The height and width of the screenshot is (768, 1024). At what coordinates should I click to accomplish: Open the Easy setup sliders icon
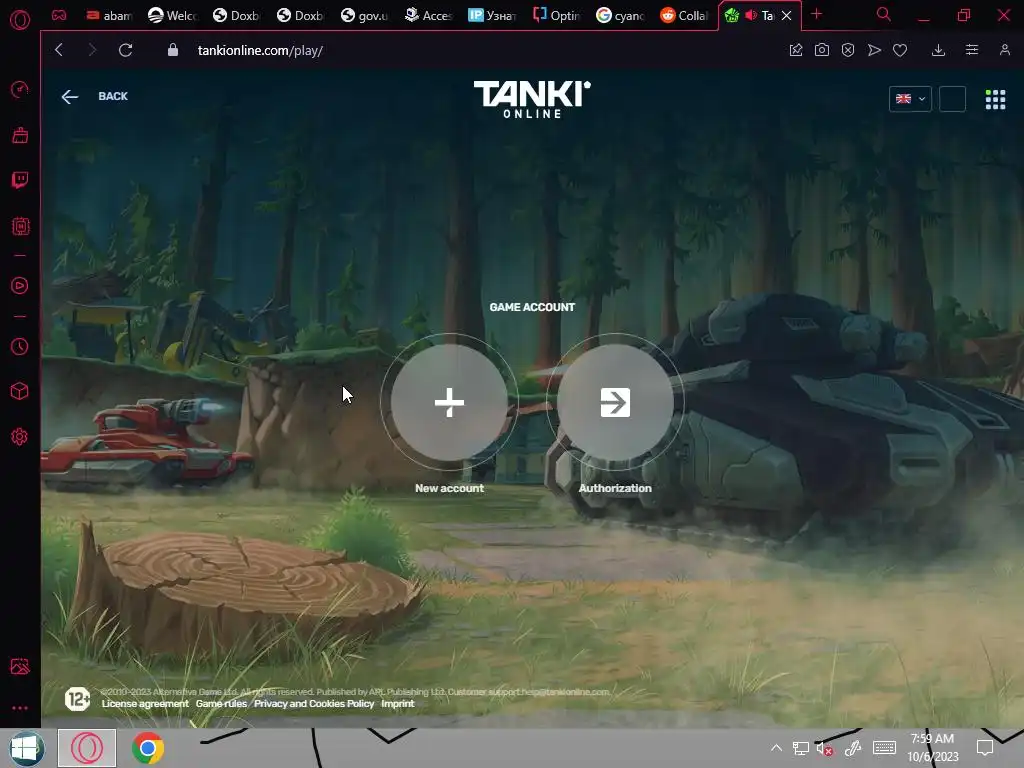click(972, 50)
